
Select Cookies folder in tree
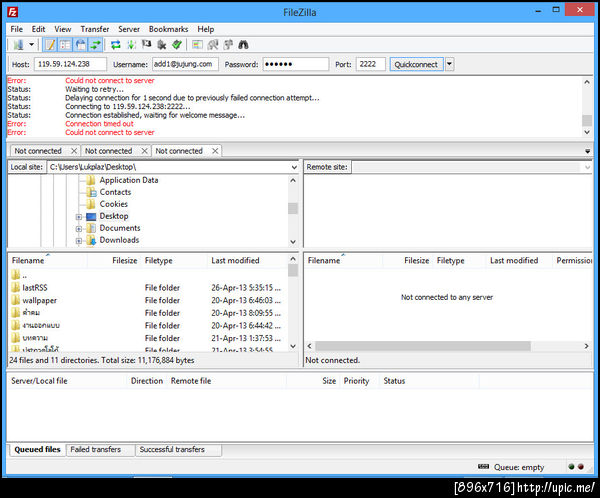113,204
